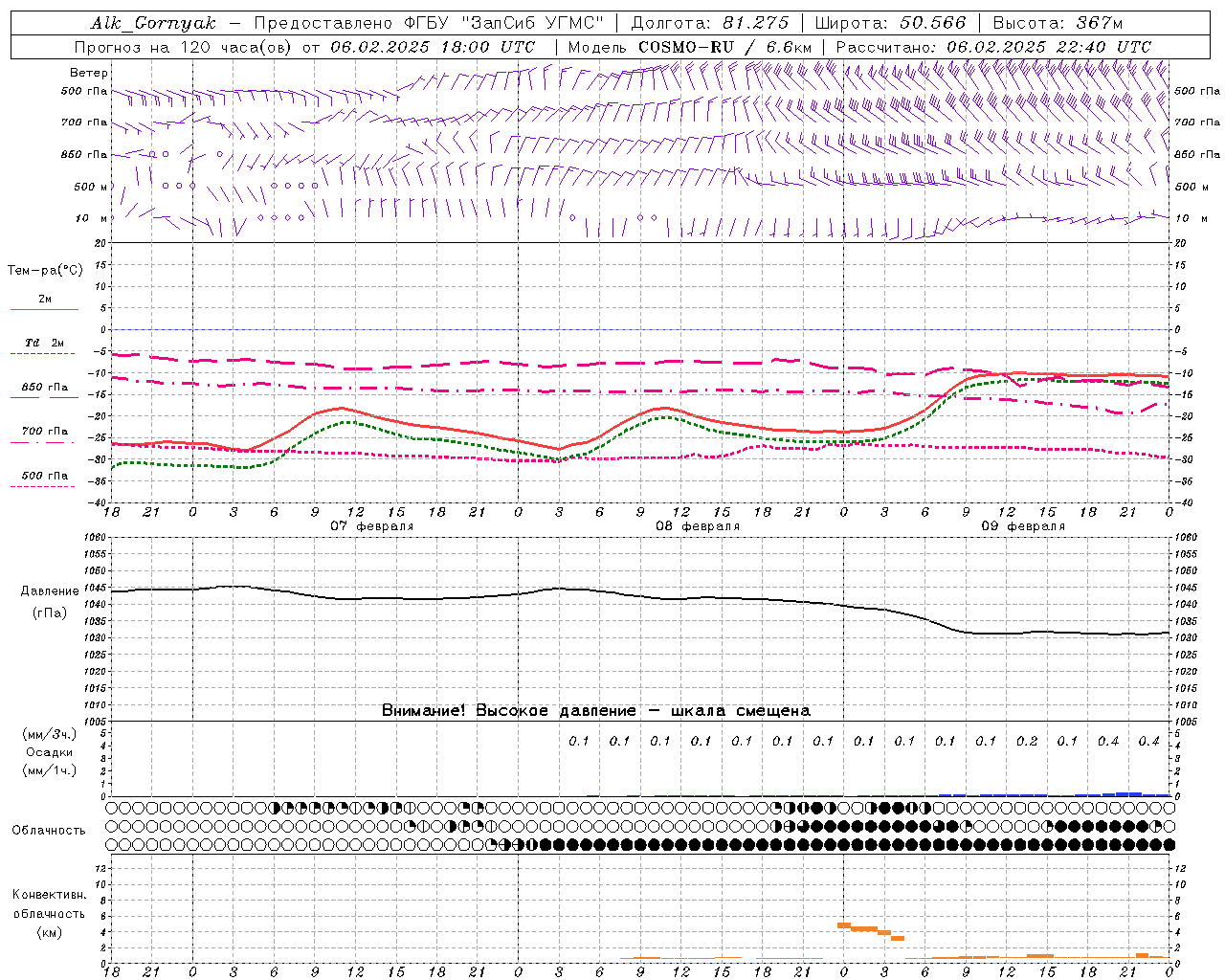Click the station name Alk_Gornyak in the header
The image size is (1225, 980).
(153, 23)
